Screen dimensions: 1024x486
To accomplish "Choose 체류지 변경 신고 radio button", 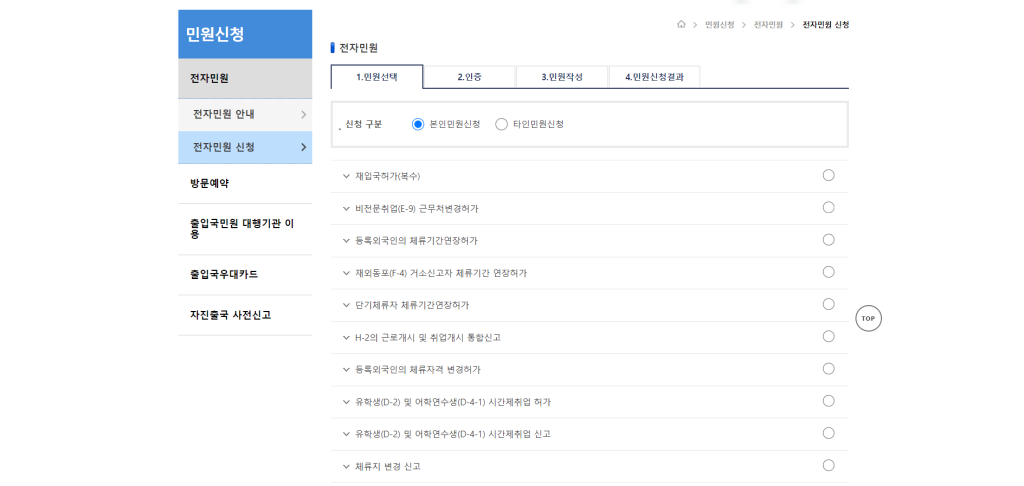I will [x=828, y=465].
